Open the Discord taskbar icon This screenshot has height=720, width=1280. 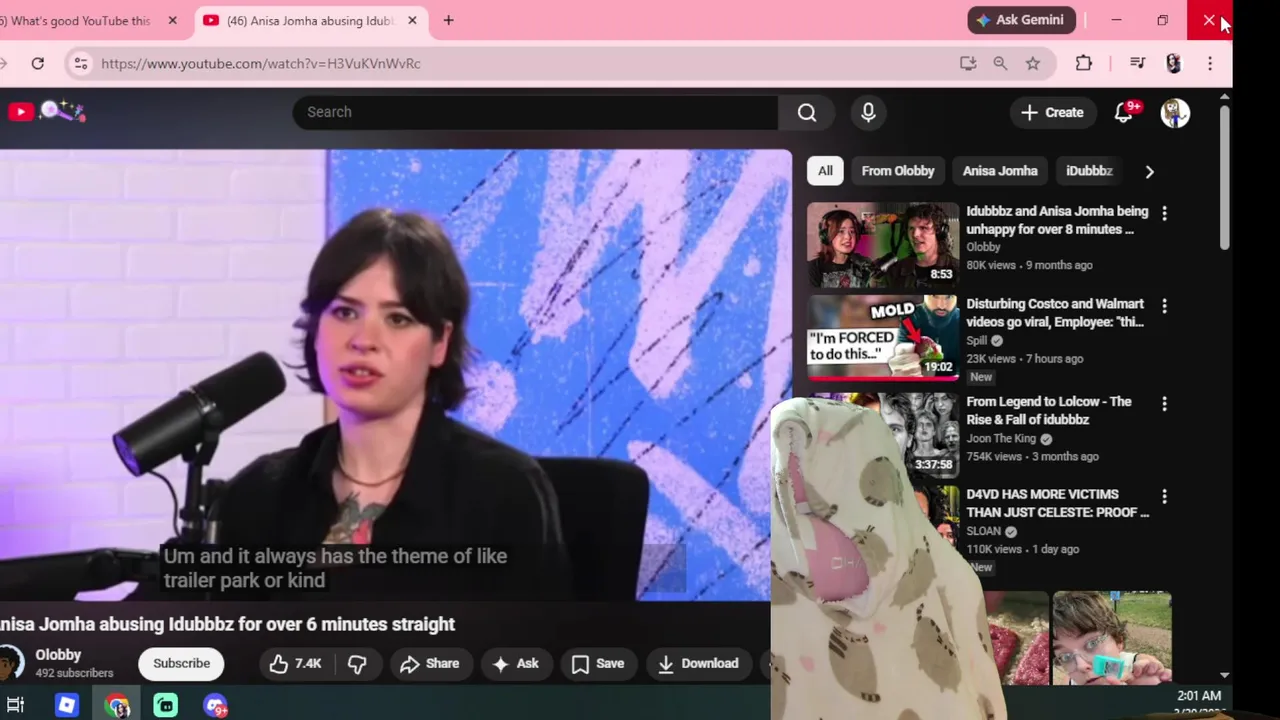[x=215, y=705]
